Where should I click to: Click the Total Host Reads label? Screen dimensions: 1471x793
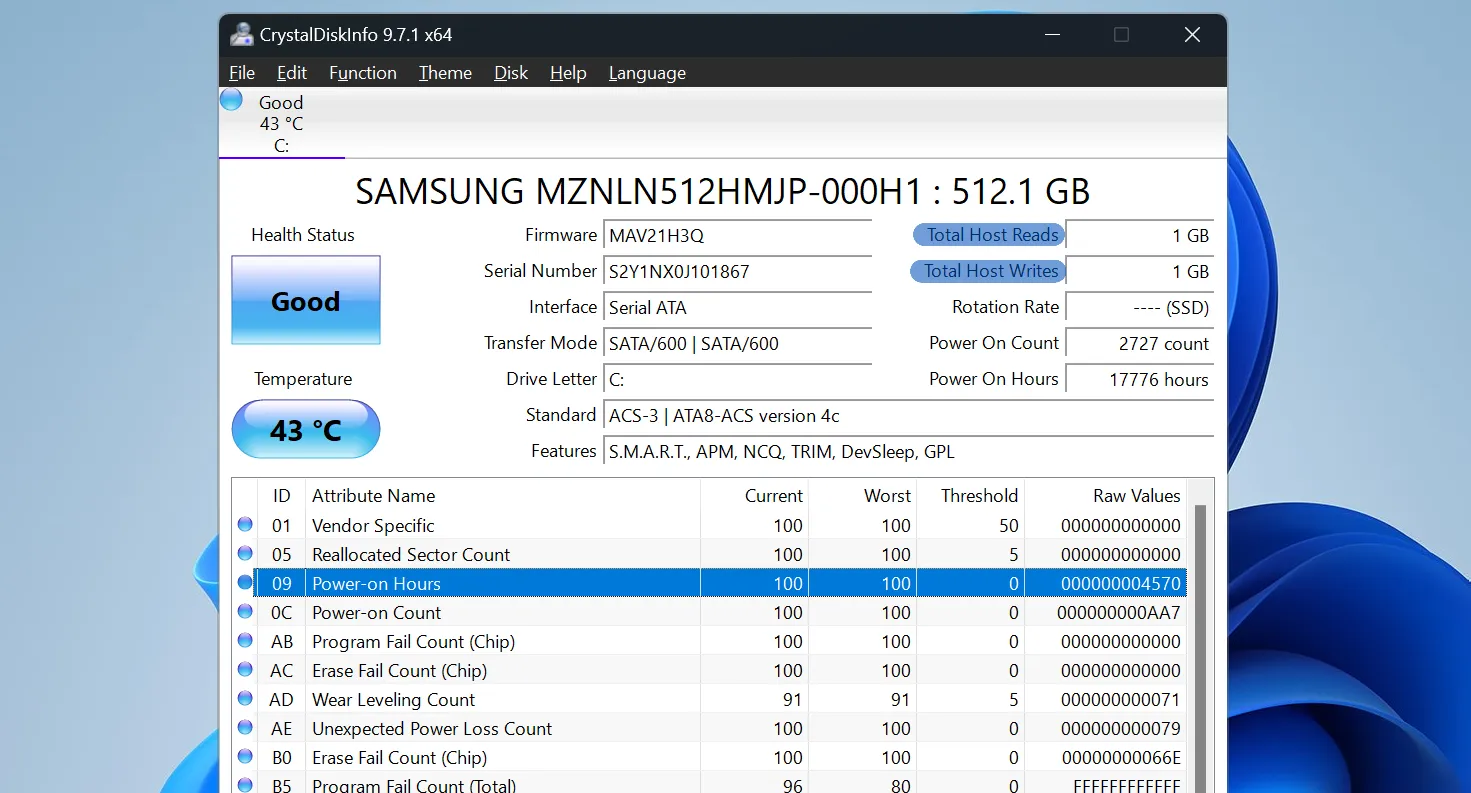(x=989, y=235)
